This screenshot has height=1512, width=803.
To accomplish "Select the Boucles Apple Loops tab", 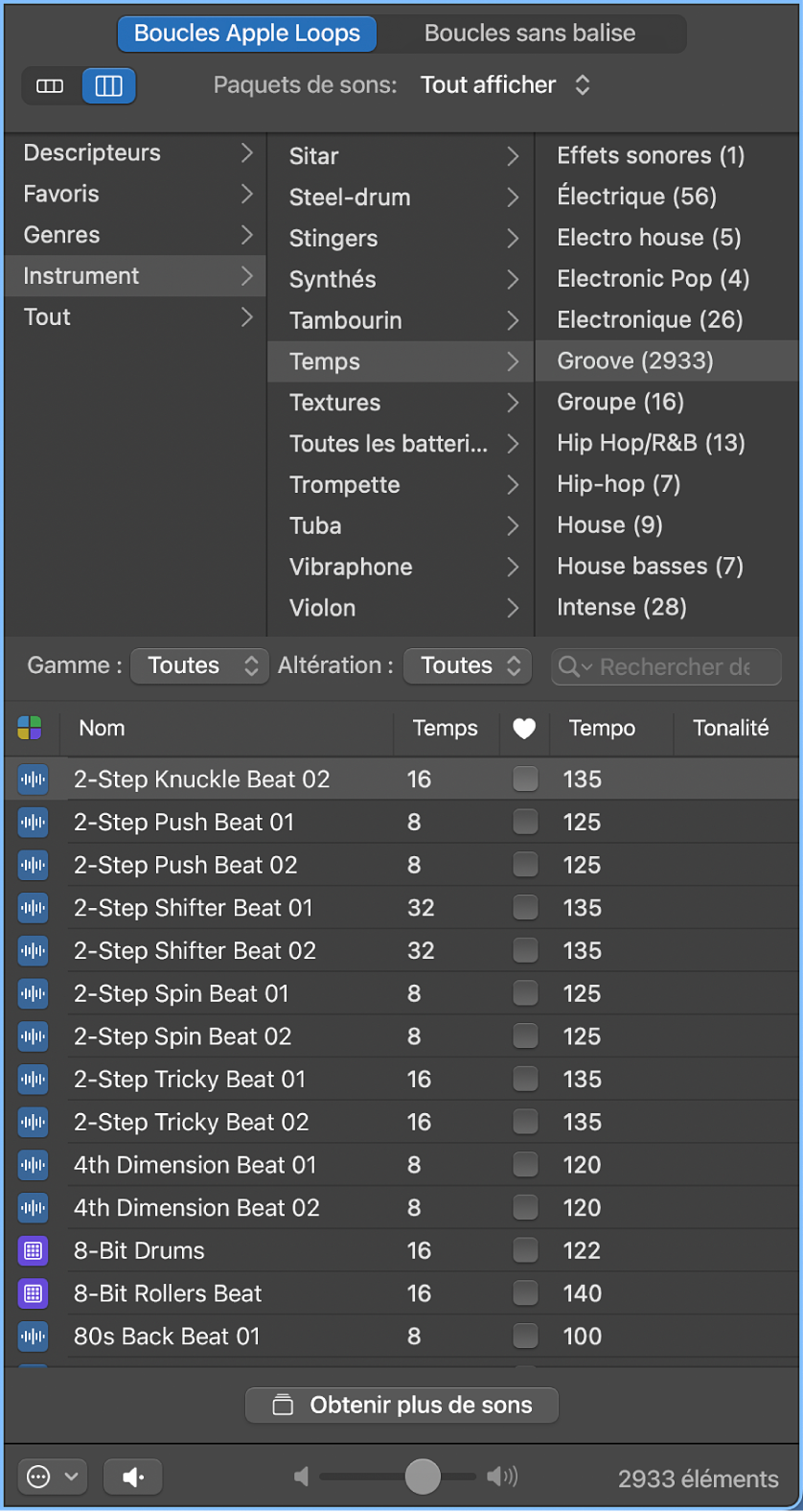I will click(247, 34).
